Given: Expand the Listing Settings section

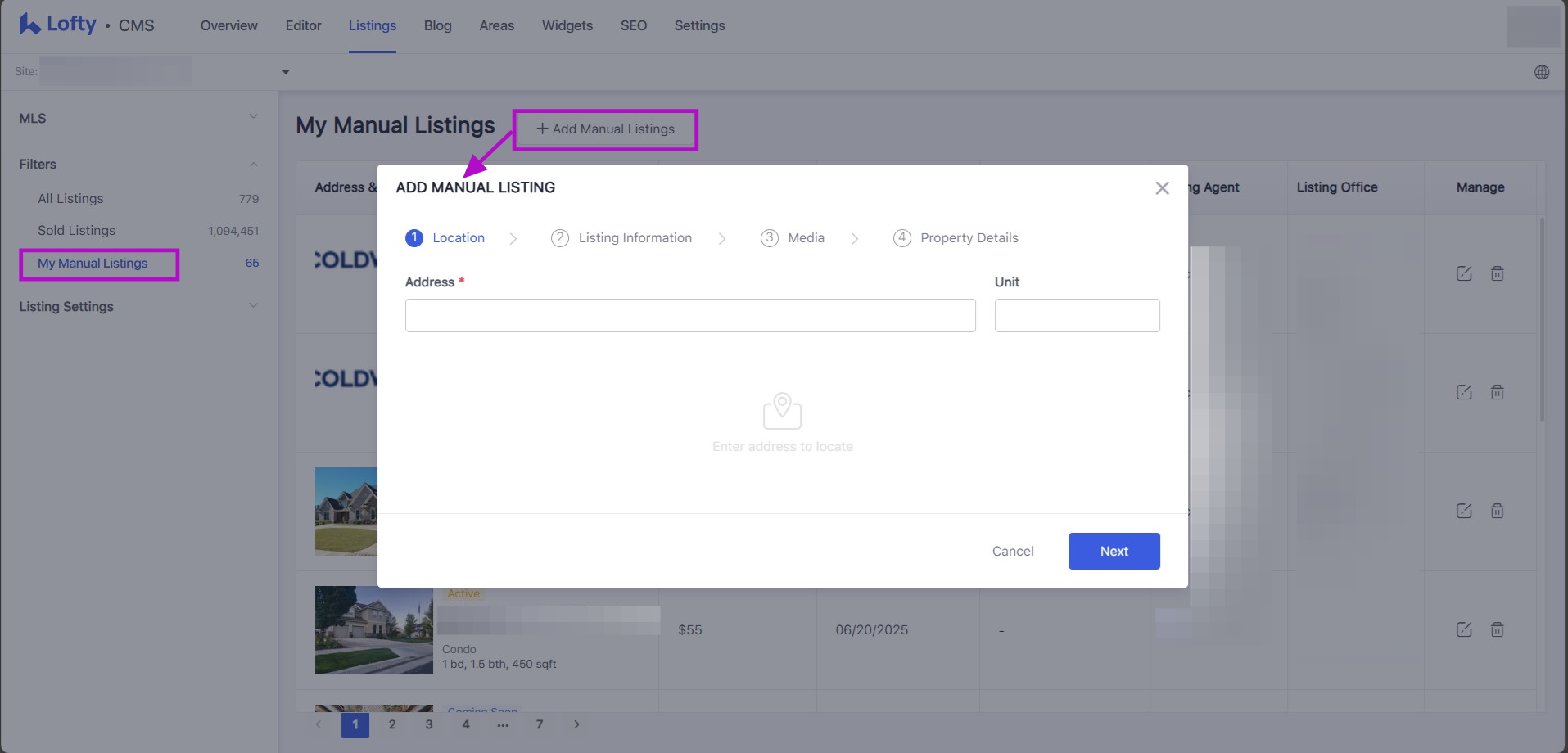Looking at the screenshot, I should 253,306.
